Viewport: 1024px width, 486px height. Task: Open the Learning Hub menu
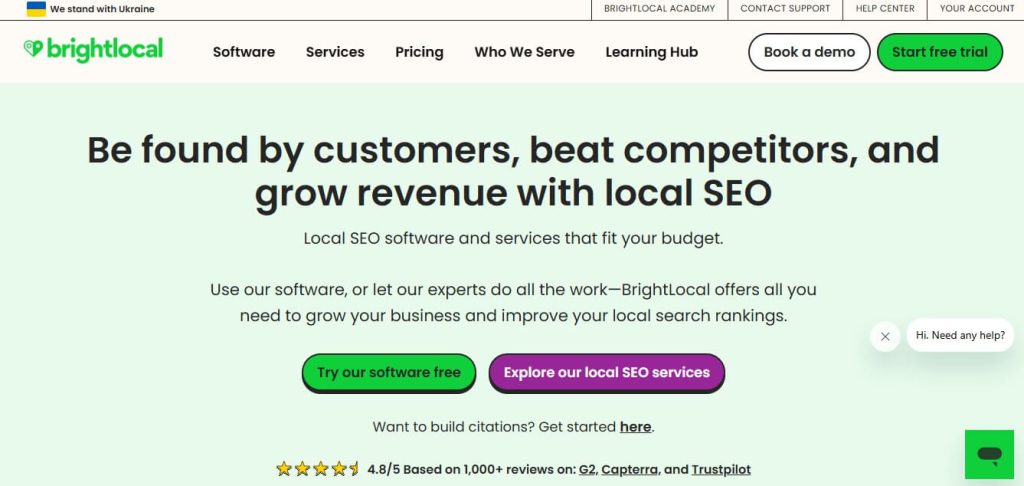[651, 52]
